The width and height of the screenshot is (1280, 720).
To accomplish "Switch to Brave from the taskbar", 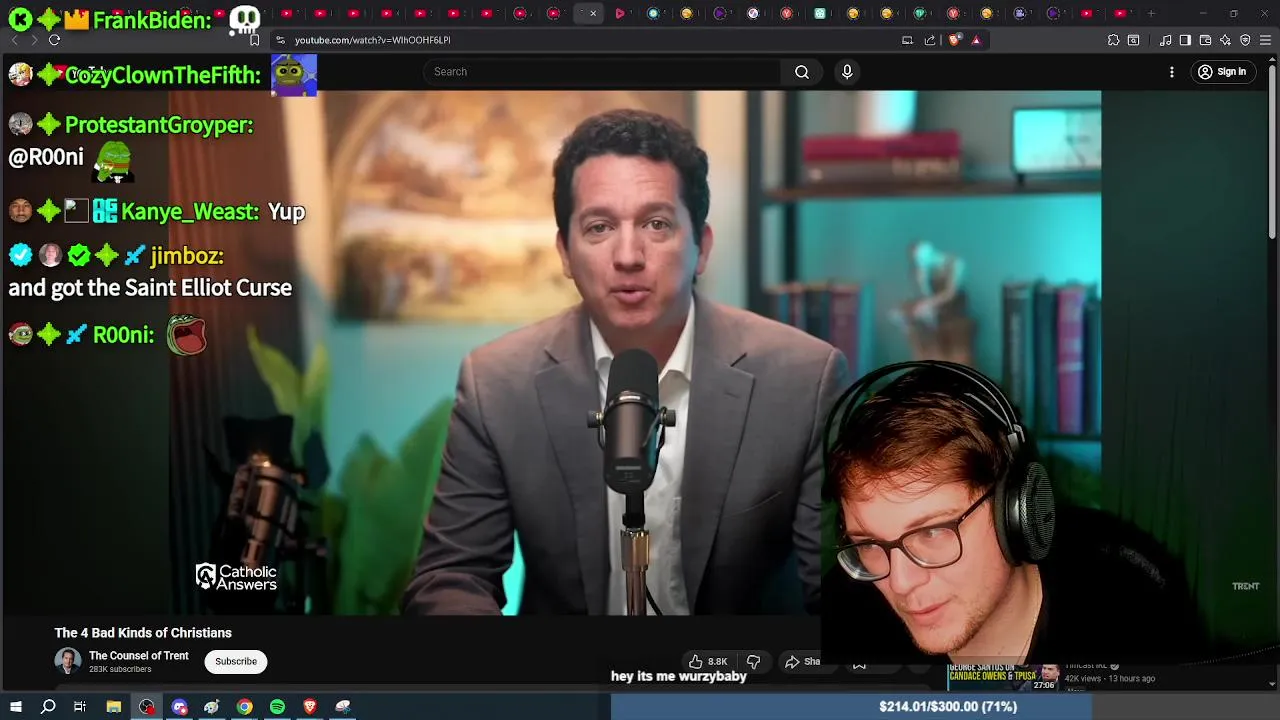I will click(309, 707).
